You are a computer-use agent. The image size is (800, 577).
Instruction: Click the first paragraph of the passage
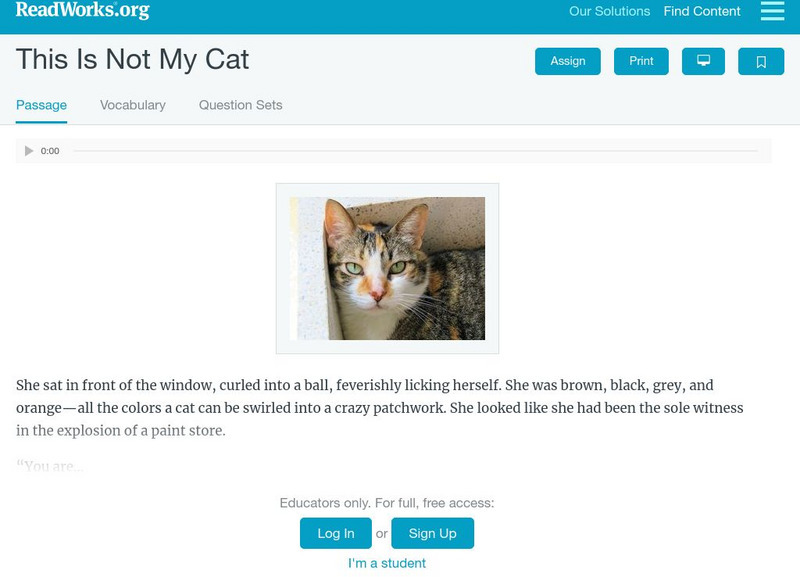(x=380, y=408)
